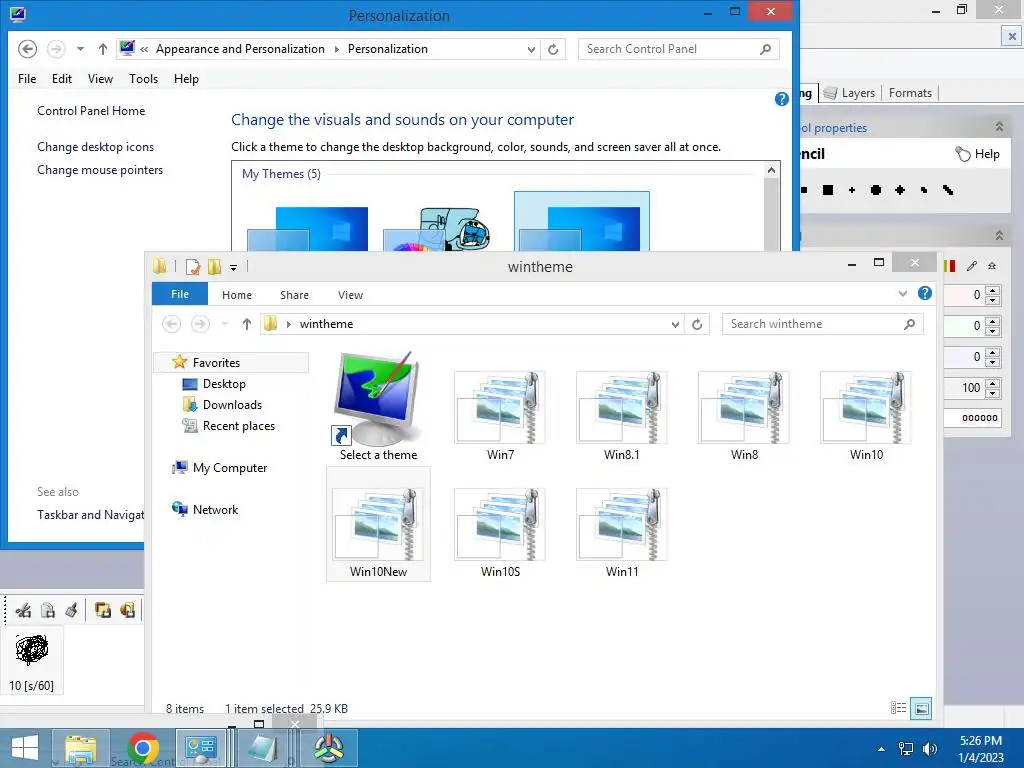
Task: Open Chrome from the taskbar
Action: 143,748
